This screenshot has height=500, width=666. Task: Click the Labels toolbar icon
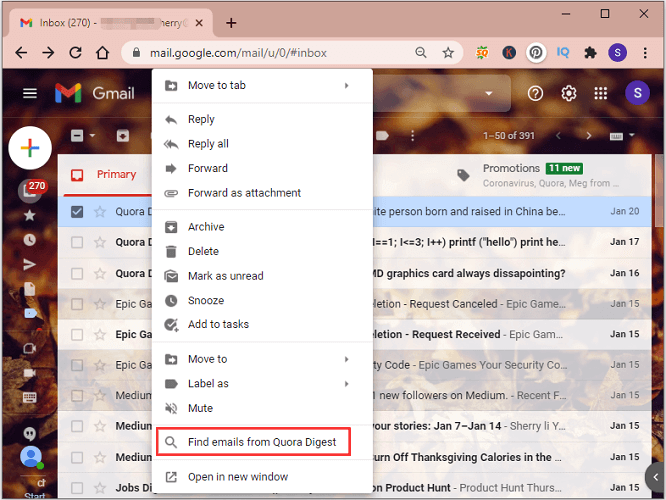coord(383,136)
